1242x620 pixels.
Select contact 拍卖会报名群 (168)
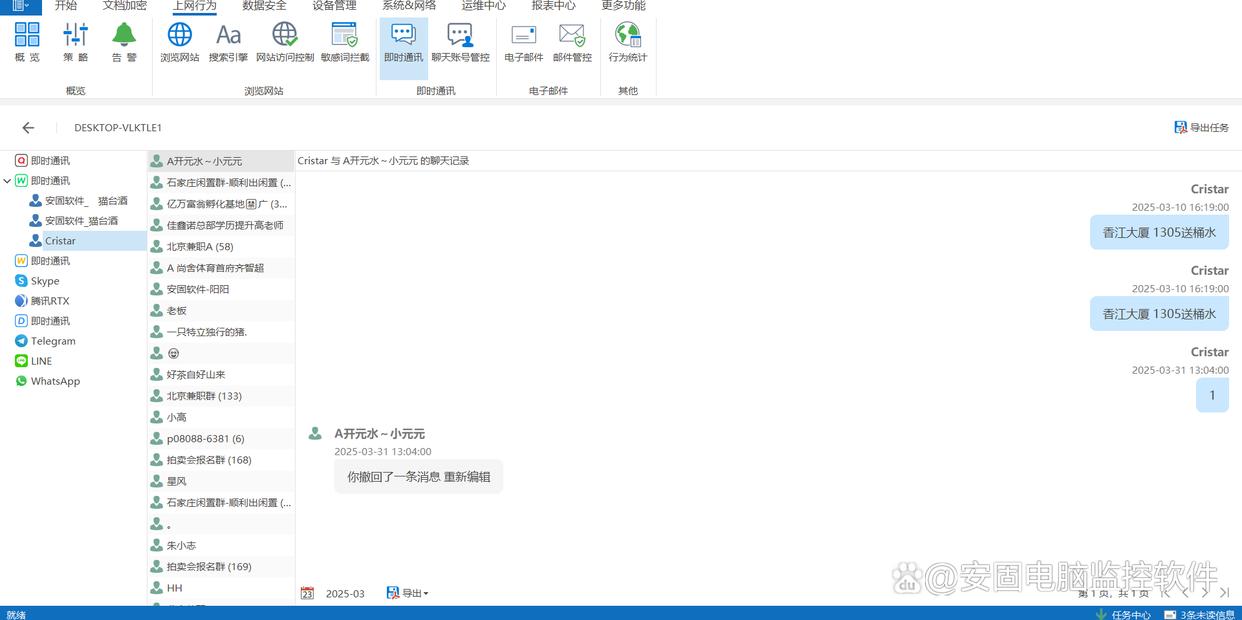tap(221, 460)
